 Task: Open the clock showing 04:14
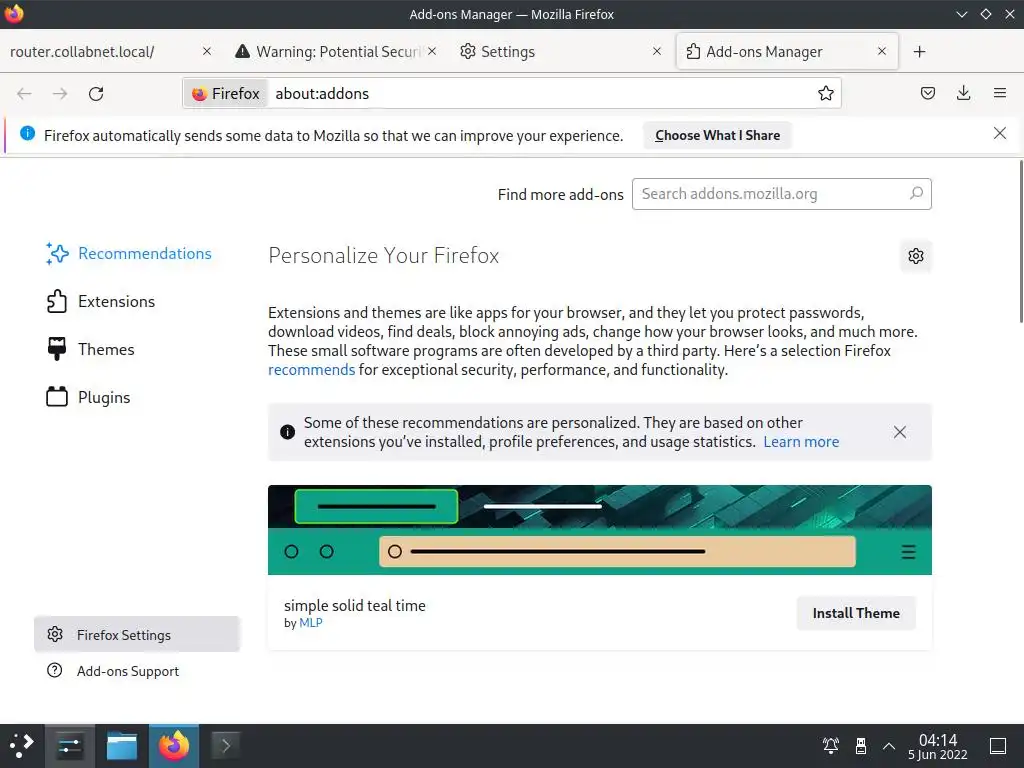[938, 746]
